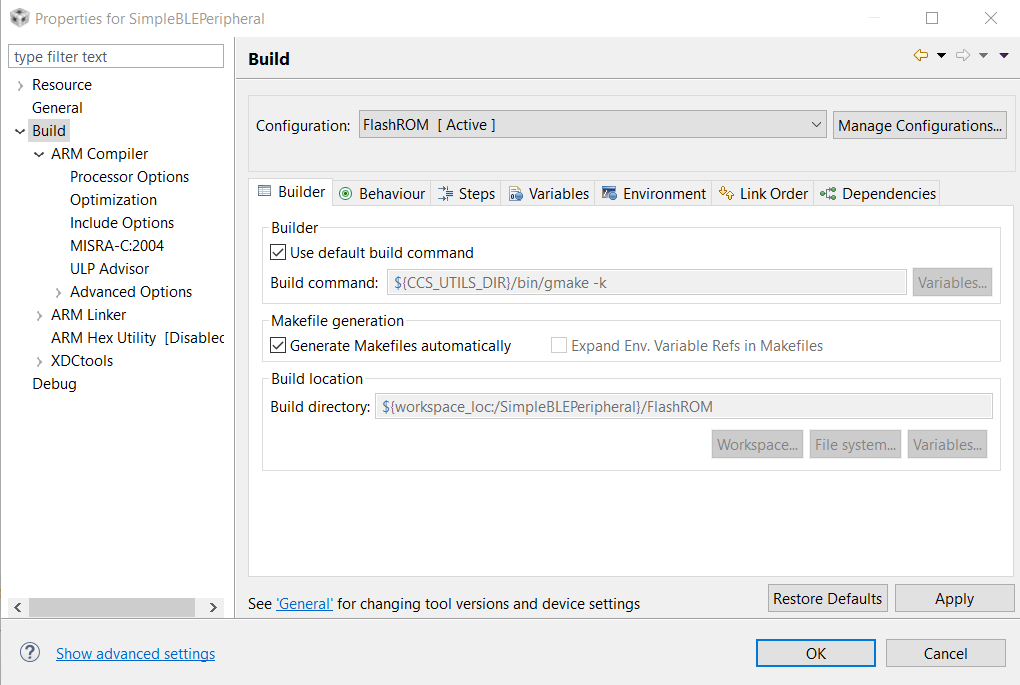1020x685 pixels.
Task: Click the Properties window title icon
Action: pyautogui.click(x=20, y=18)
